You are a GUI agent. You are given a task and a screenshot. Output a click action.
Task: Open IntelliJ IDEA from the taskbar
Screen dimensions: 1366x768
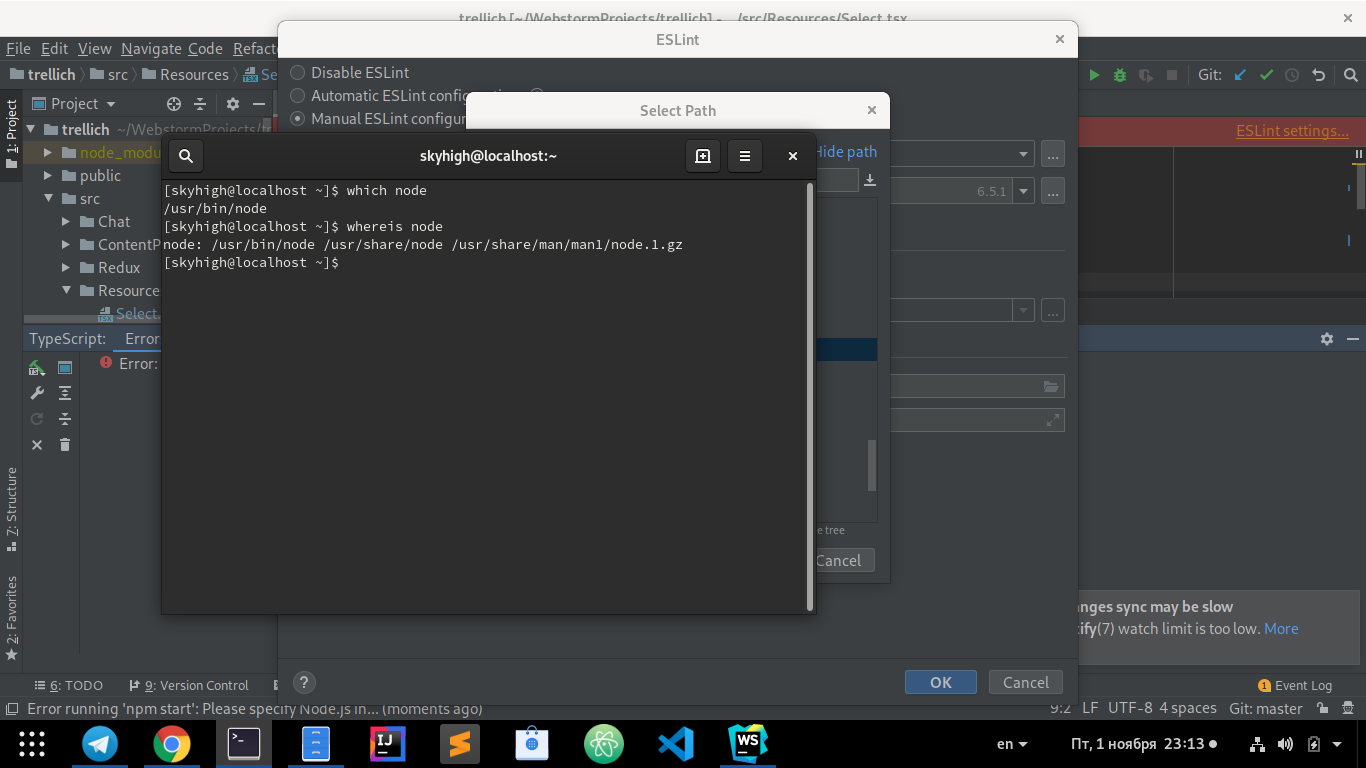[x=388, y=744]
